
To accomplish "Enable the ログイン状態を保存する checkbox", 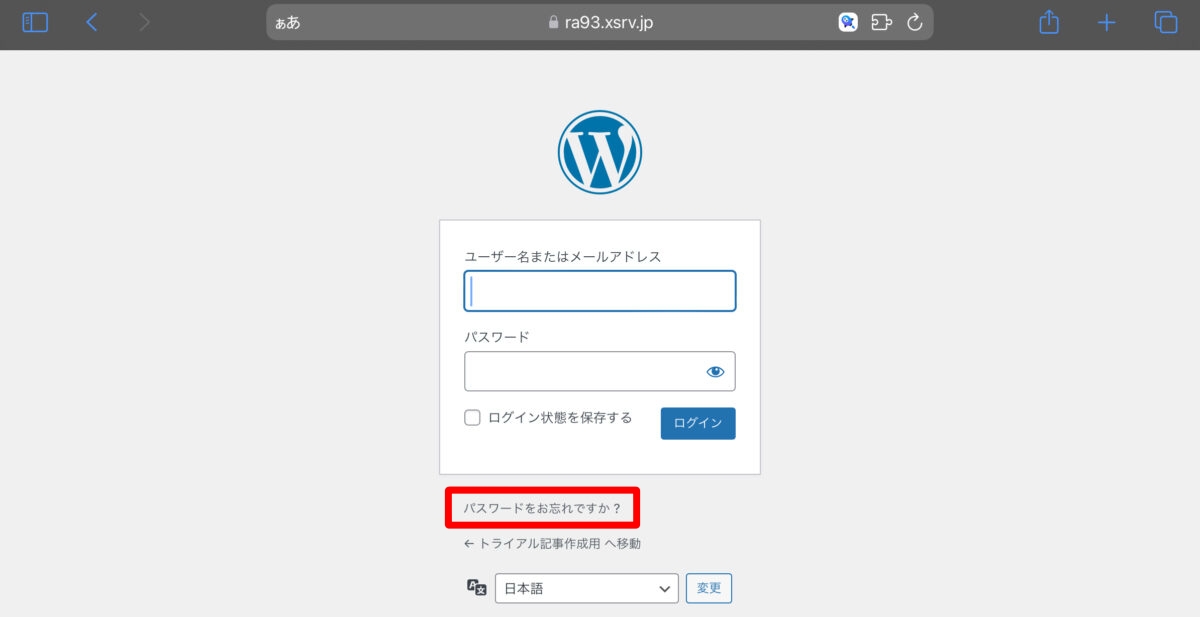I will [x=473, y=418].
